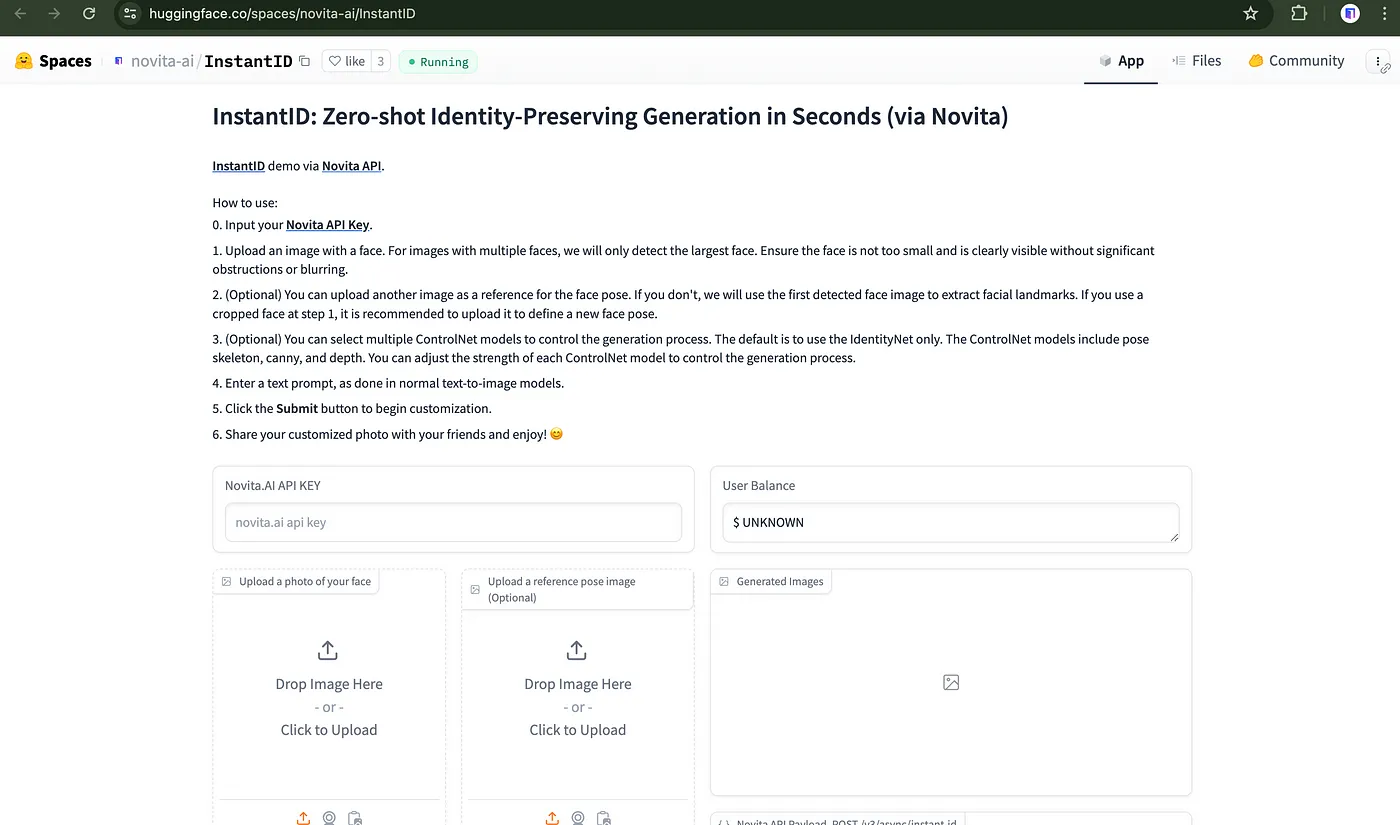This screenshot has width=1400, height=825.
Task: Bookmark this page using the star icon
Action: tap(1250, 14)
